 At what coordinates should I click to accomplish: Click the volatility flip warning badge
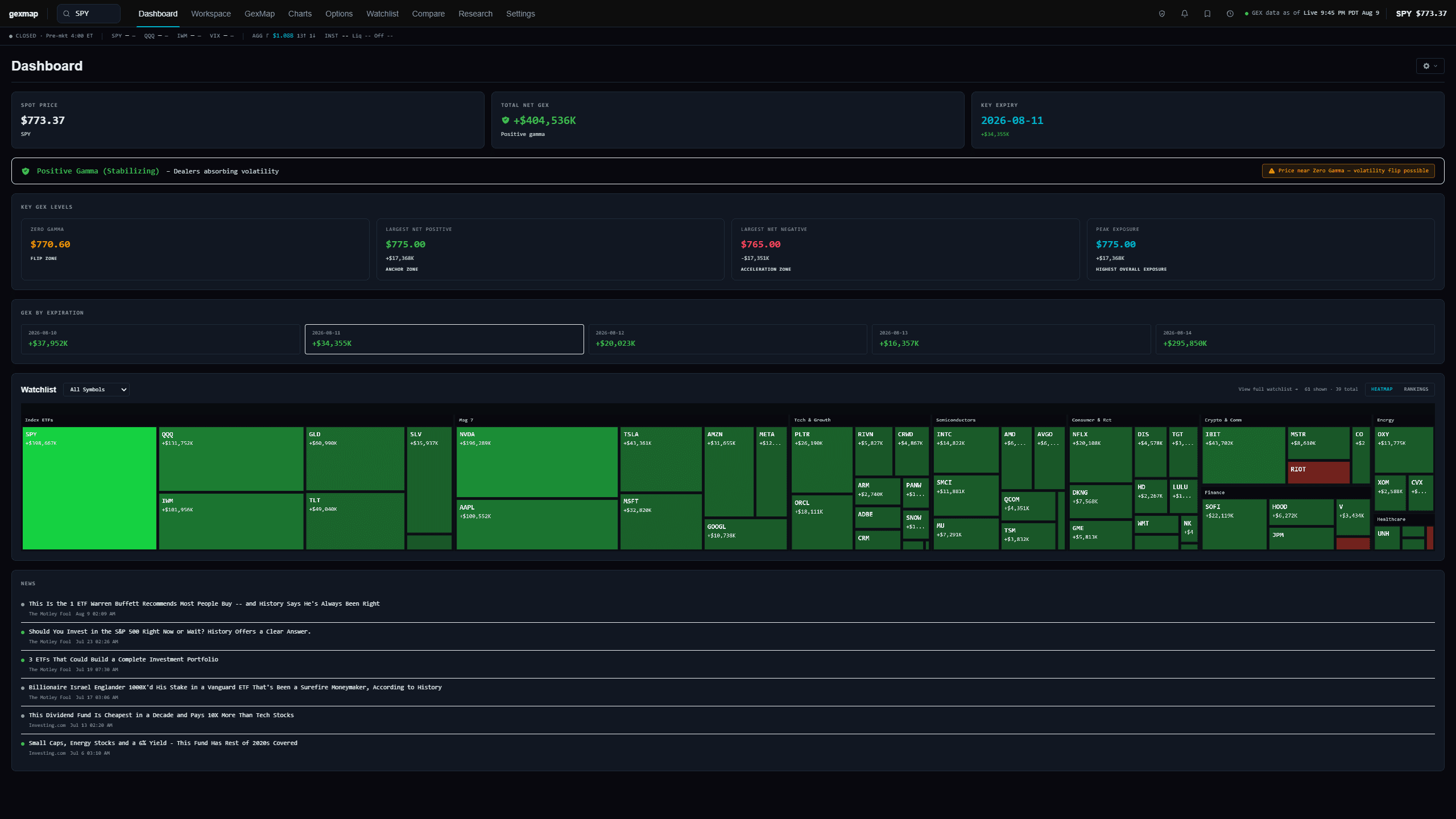pyautogui.click(x=1348, y=171)
